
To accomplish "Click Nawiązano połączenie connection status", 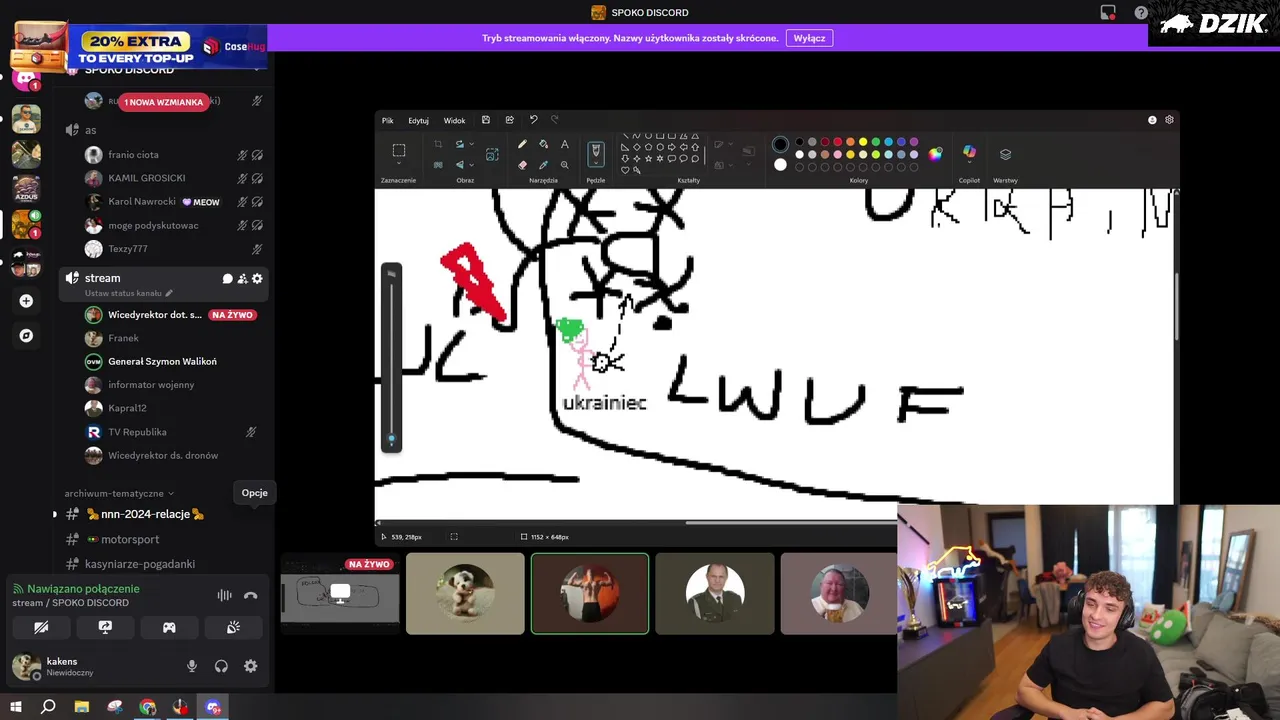I will click(x=83, y=589).
